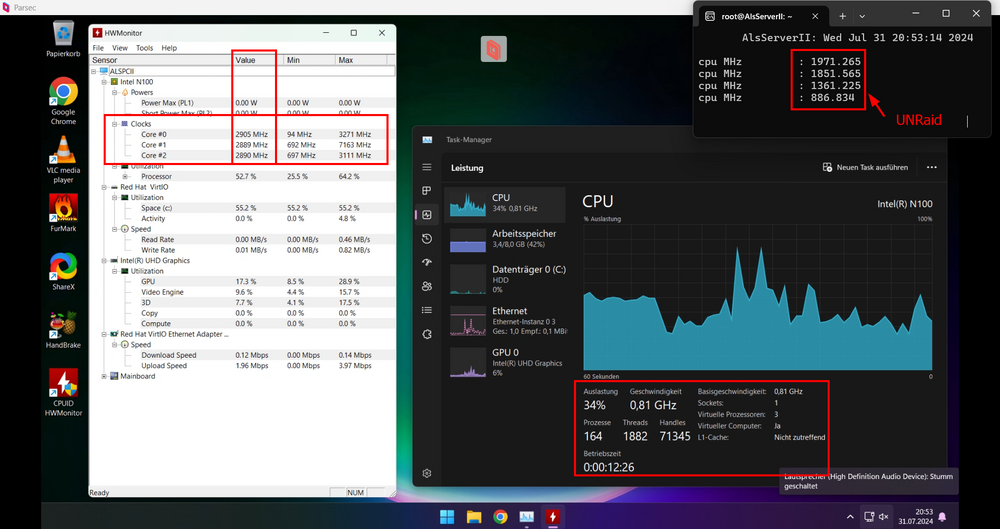
Task: Click the red Parsec overlay button
Action: click(x=494, y=49)
